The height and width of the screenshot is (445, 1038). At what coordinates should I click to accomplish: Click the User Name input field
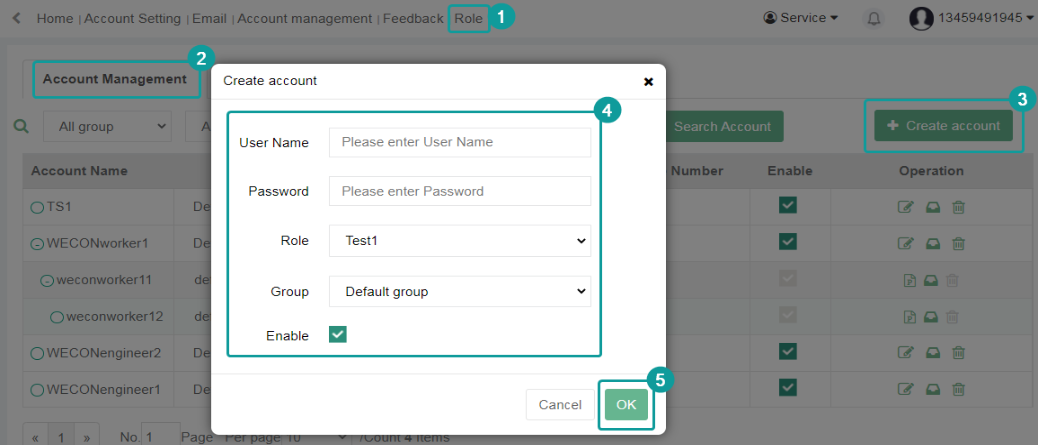460,142
